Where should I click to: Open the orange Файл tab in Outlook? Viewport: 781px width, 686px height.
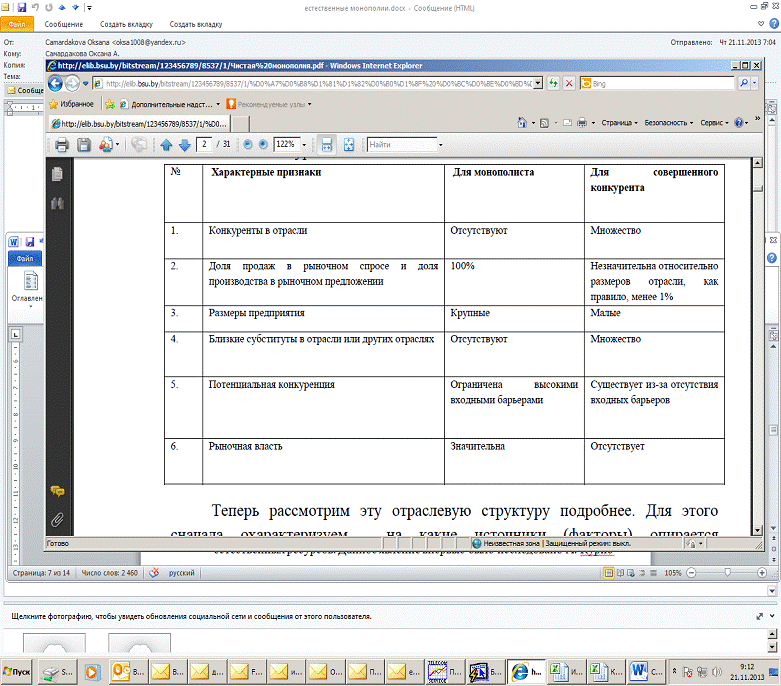tap(18, 22)
